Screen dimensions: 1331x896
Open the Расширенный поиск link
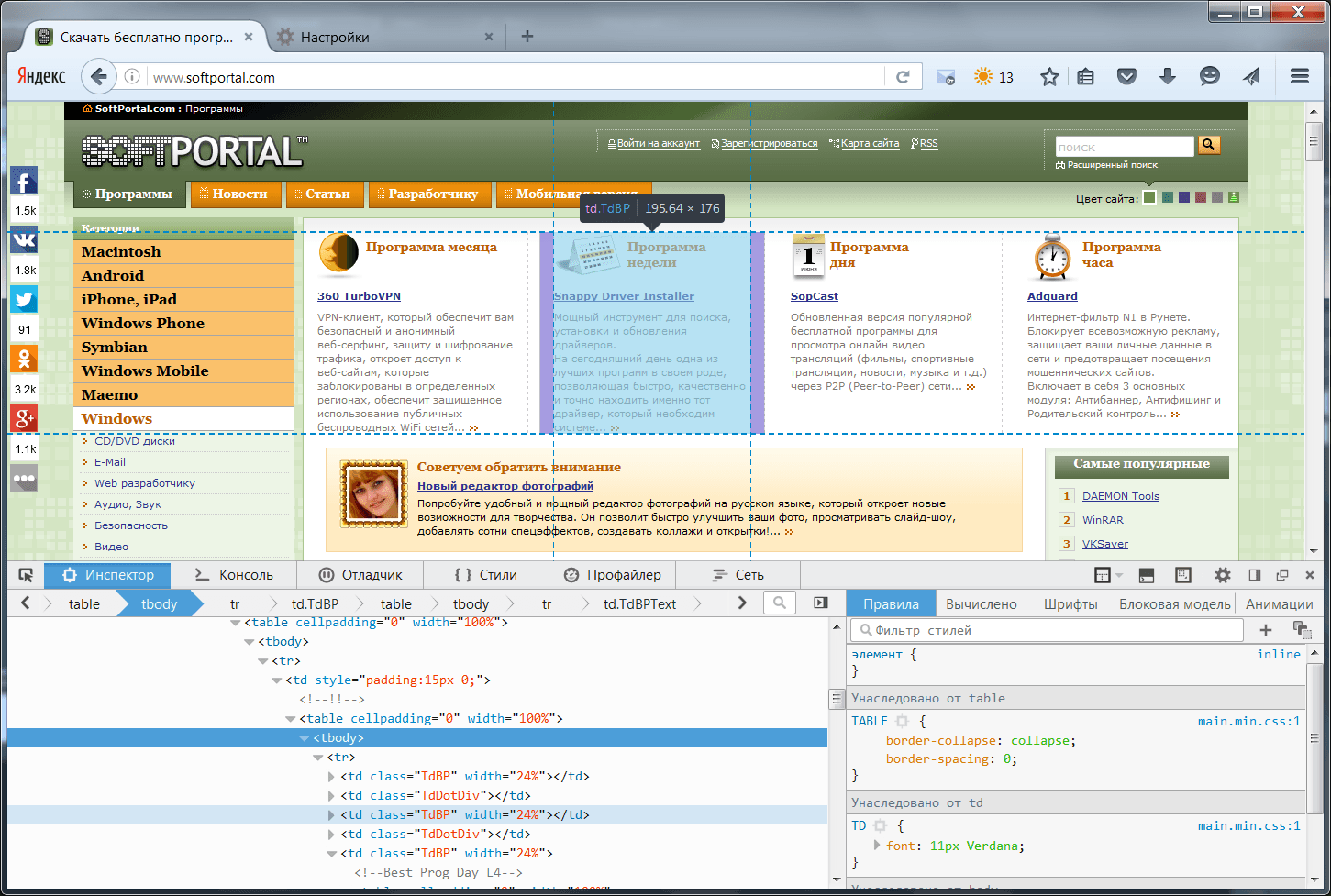[x=1112, y=165]
